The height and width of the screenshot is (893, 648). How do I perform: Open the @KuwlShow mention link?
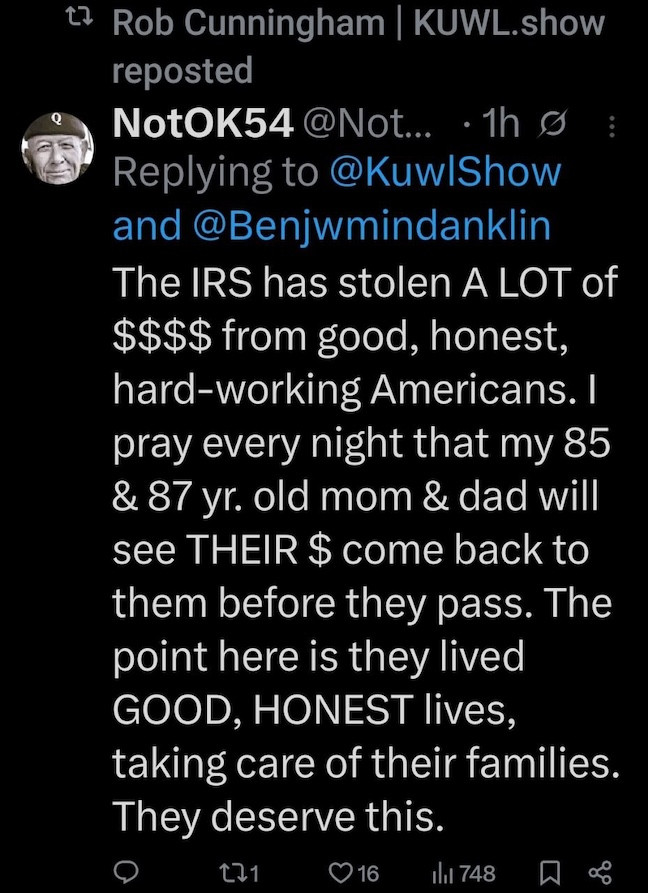(x=446, y=172)
